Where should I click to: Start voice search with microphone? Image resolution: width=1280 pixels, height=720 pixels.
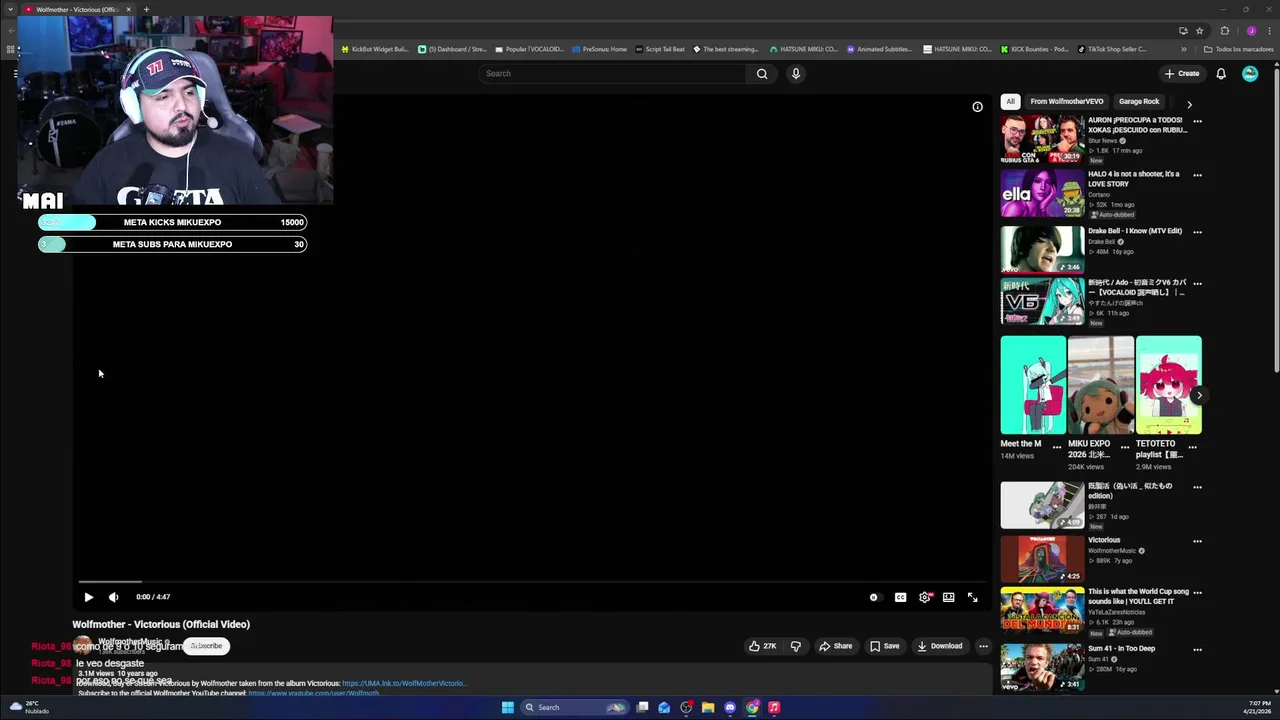click(x=796, y=73)
